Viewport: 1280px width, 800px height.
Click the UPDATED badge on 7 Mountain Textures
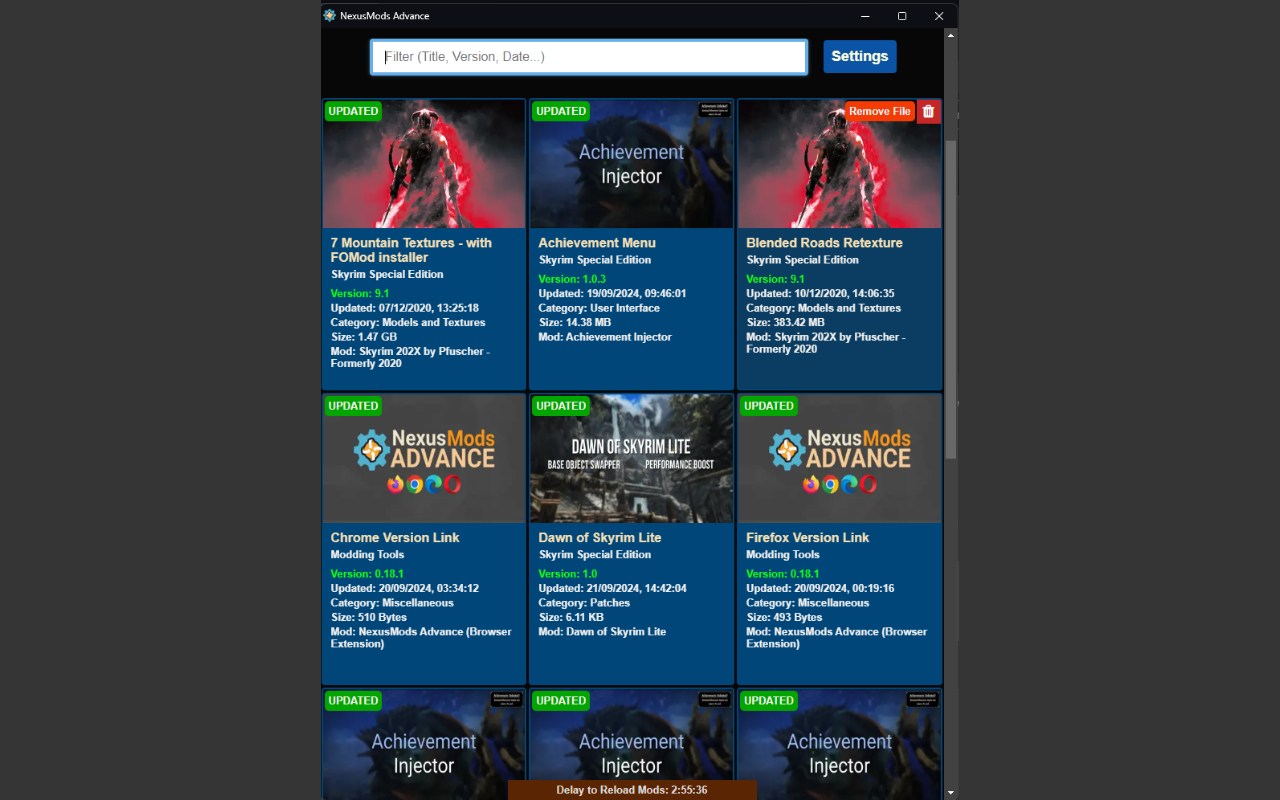coord(353,111)
